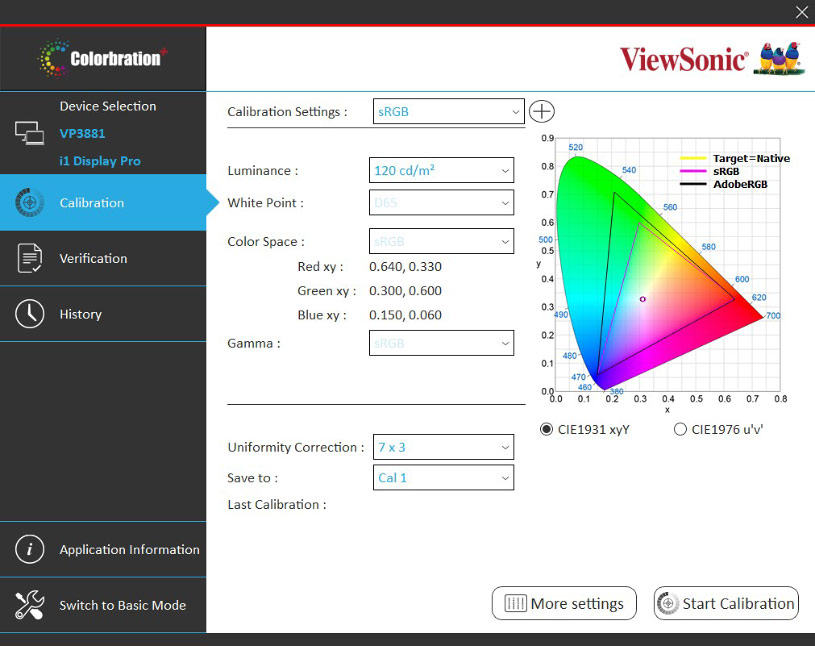Click the i1 Display Pro sensor name
Image resolution: width=815 pixels, height=646 pixels.
pyautogui.click(x=100, y=161)
